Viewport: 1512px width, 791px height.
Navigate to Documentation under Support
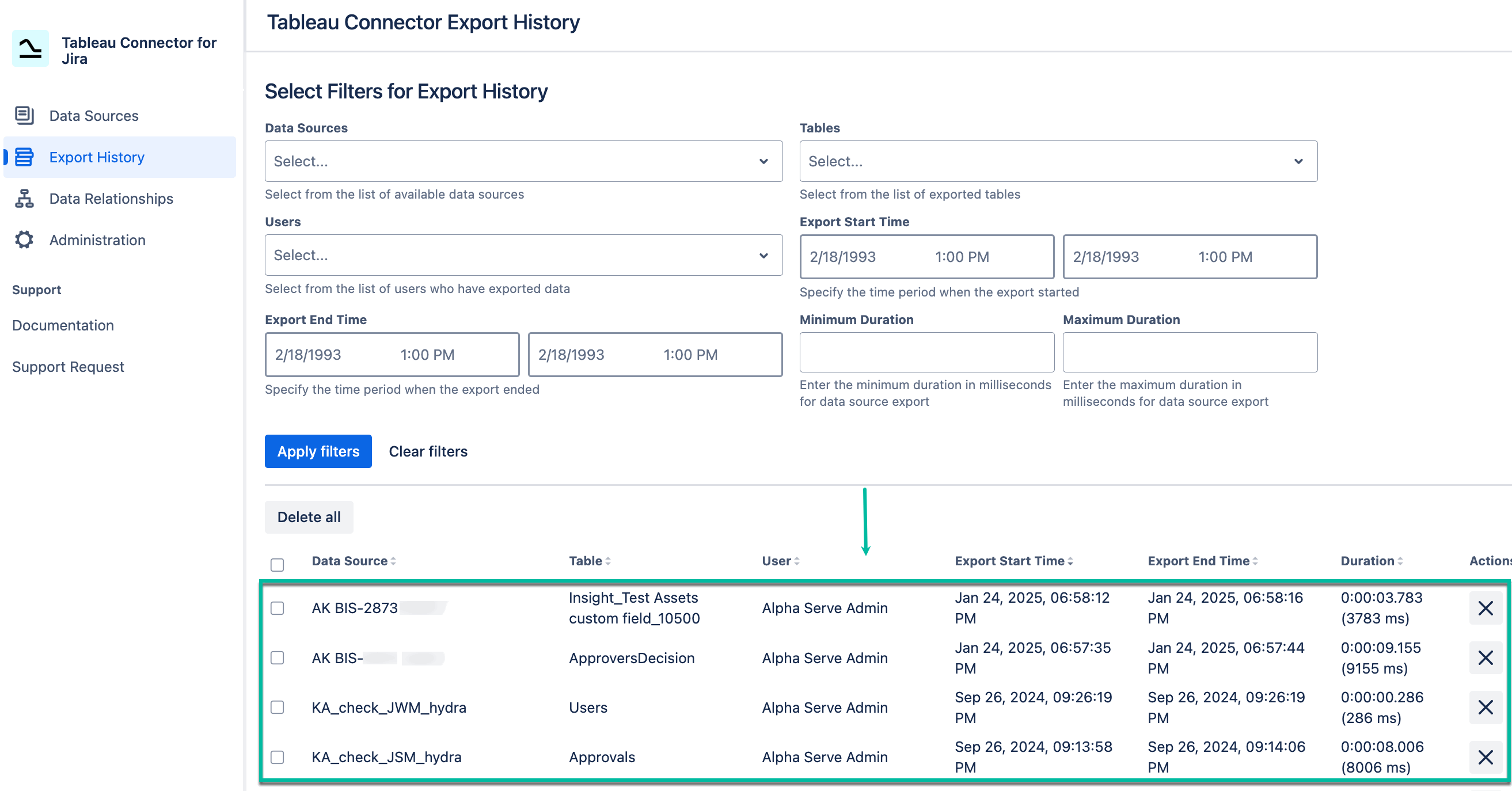coord(62,325)
